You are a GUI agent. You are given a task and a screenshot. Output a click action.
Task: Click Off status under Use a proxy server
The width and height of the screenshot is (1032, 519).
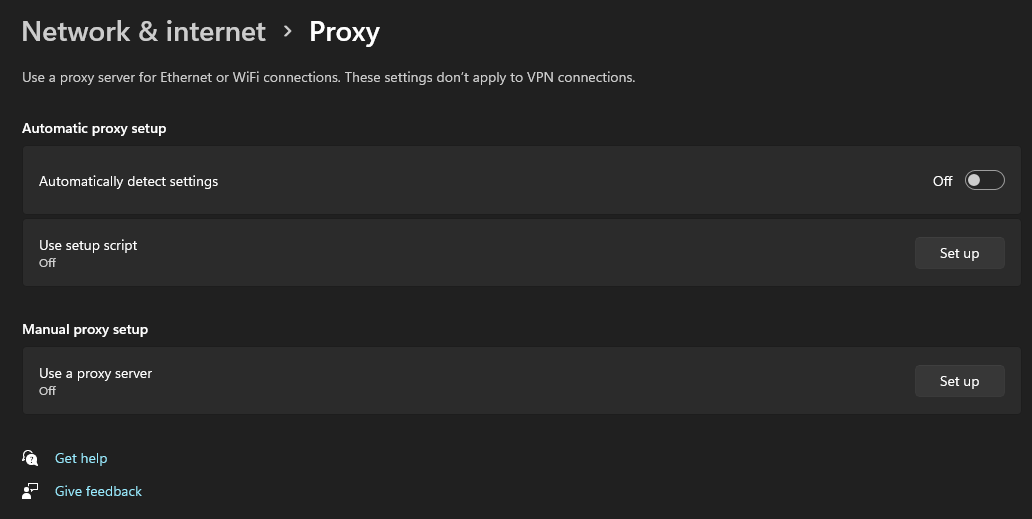pyautogui.click(x=47, y=391)
